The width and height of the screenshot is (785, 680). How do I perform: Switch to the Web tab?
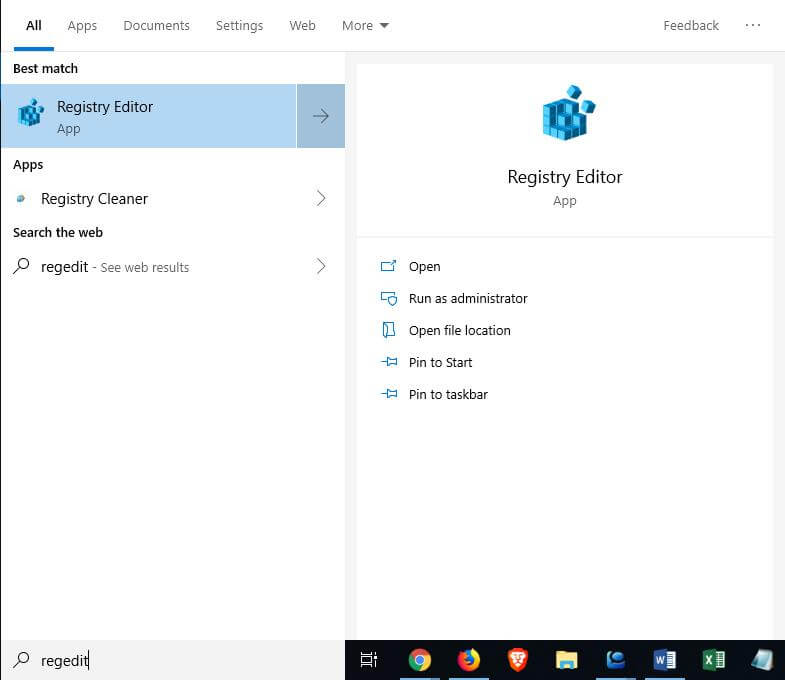pyautogui.click(x=302, y=26)
